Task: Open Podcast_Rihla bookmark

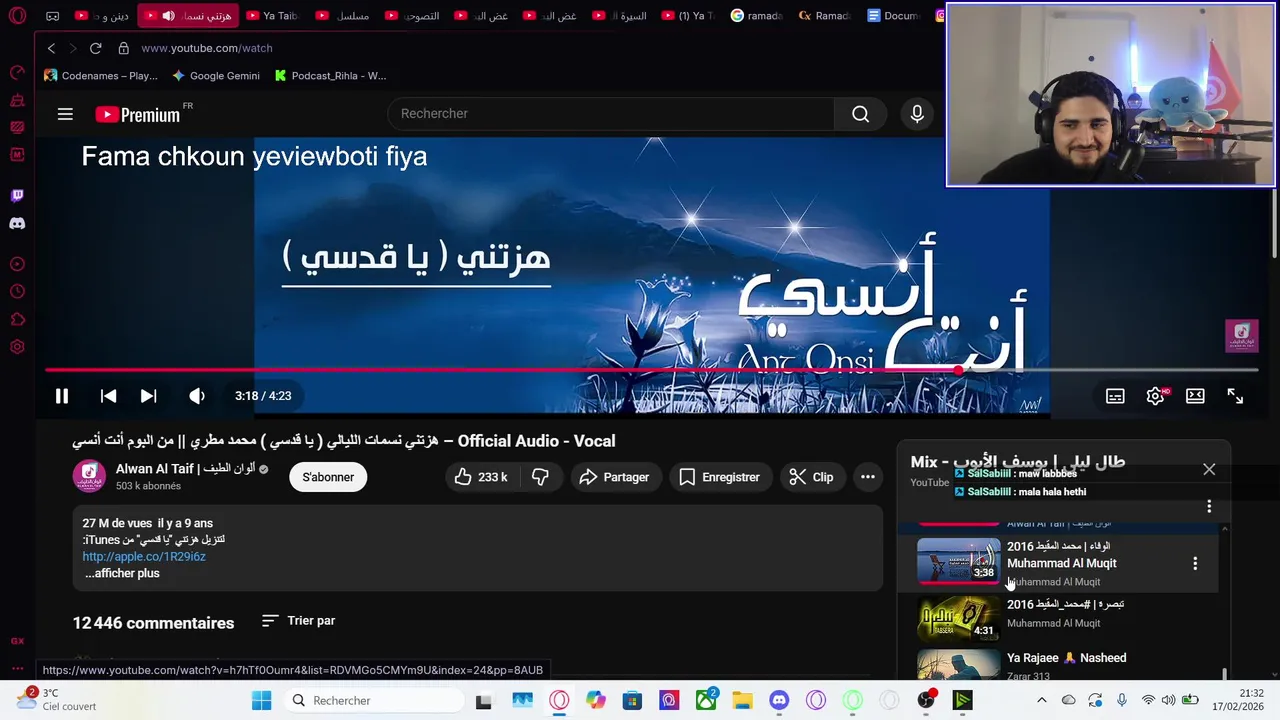Action: tap(330, 76)
